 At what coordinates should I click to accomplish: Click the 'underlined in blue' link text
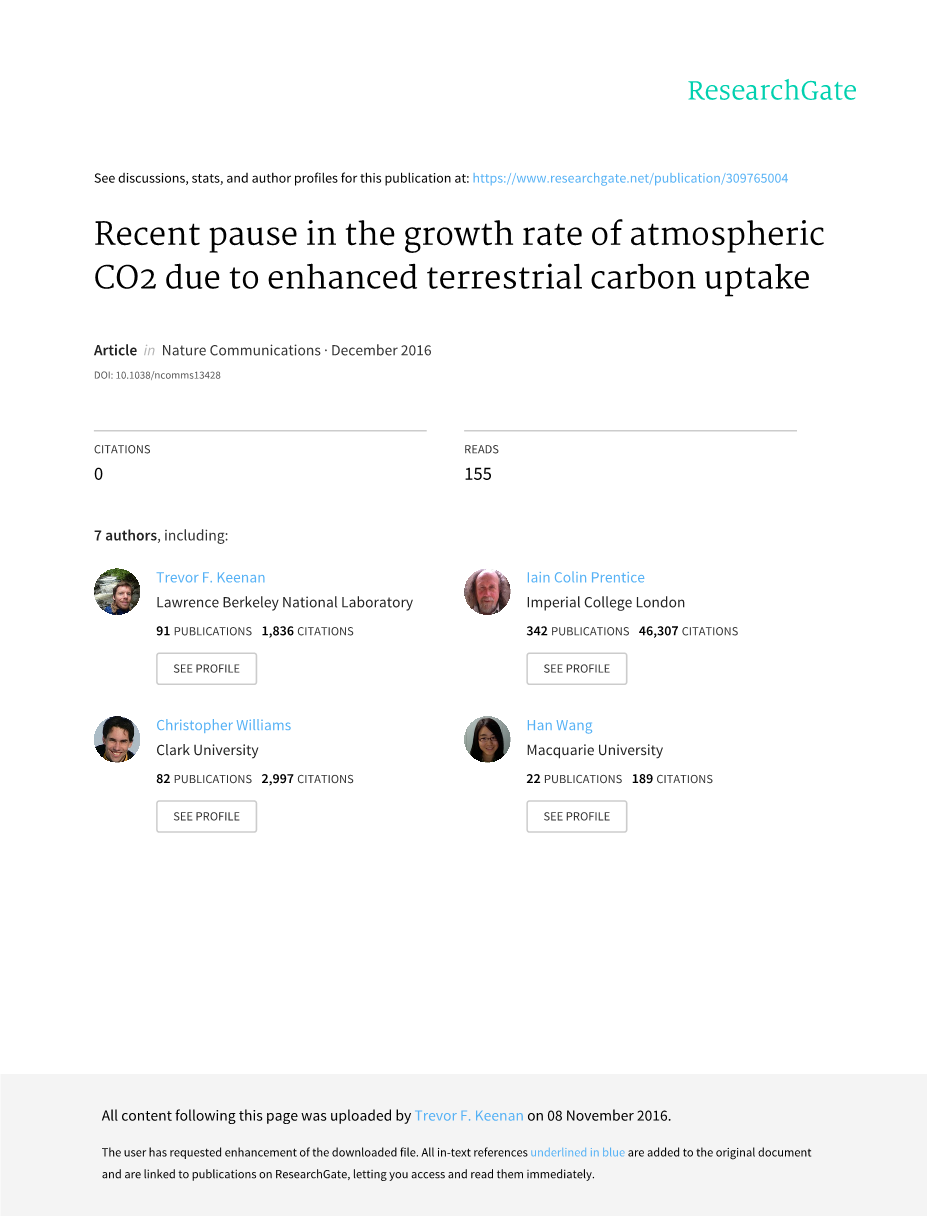point(577,1152)
